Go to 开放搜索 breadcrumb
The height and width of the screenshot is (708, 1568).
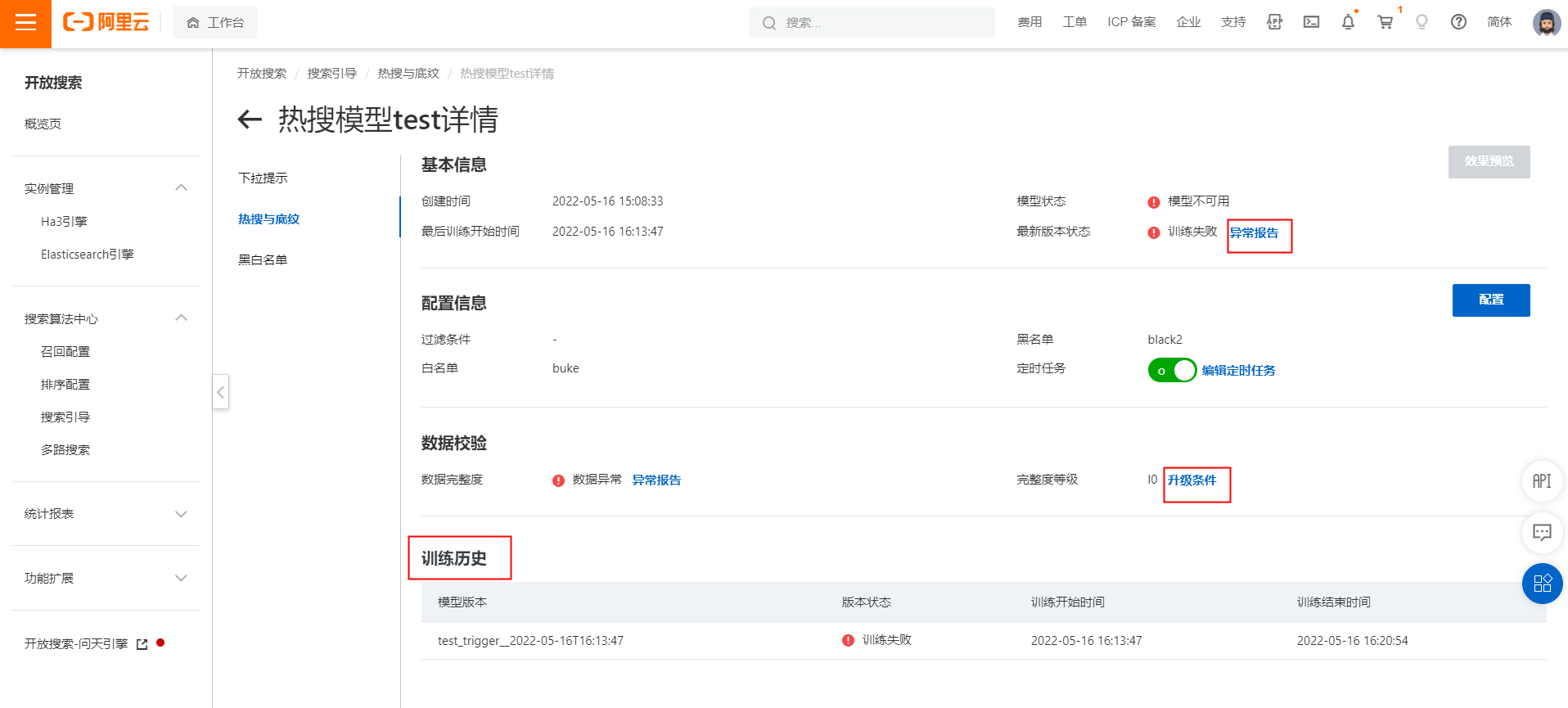262,74
